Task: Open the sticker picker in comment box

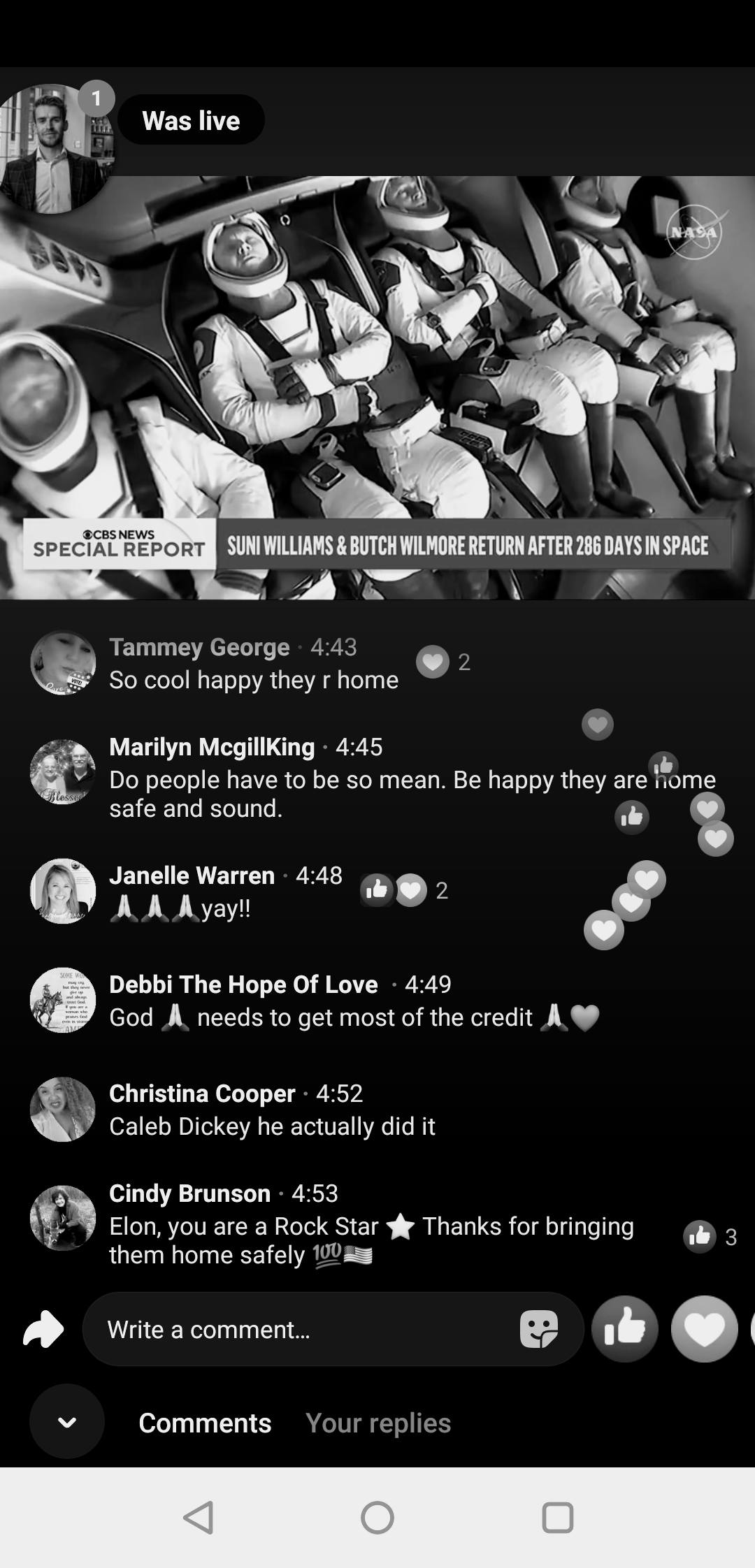Action: (539, 1328)
